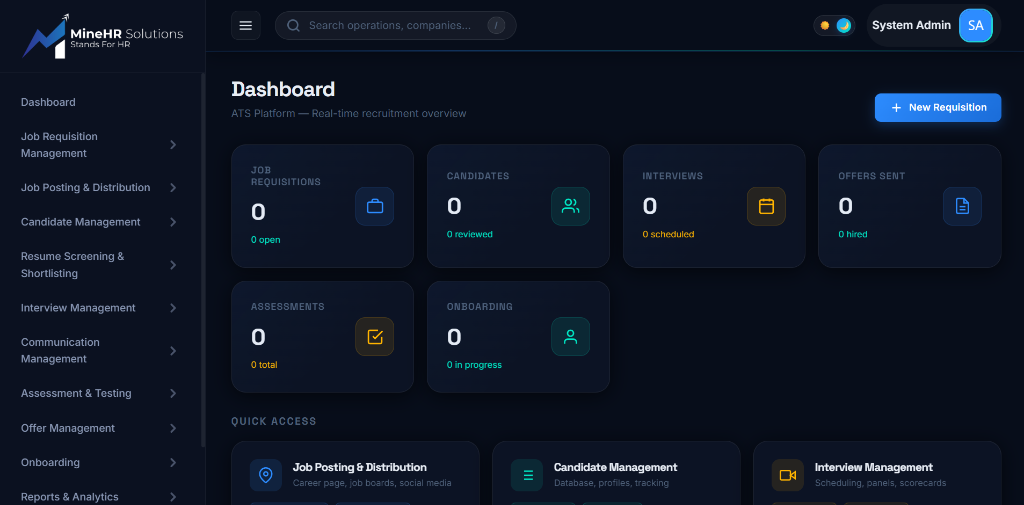
Task: Click the search magnifier icon
Action: click(293, 25)
